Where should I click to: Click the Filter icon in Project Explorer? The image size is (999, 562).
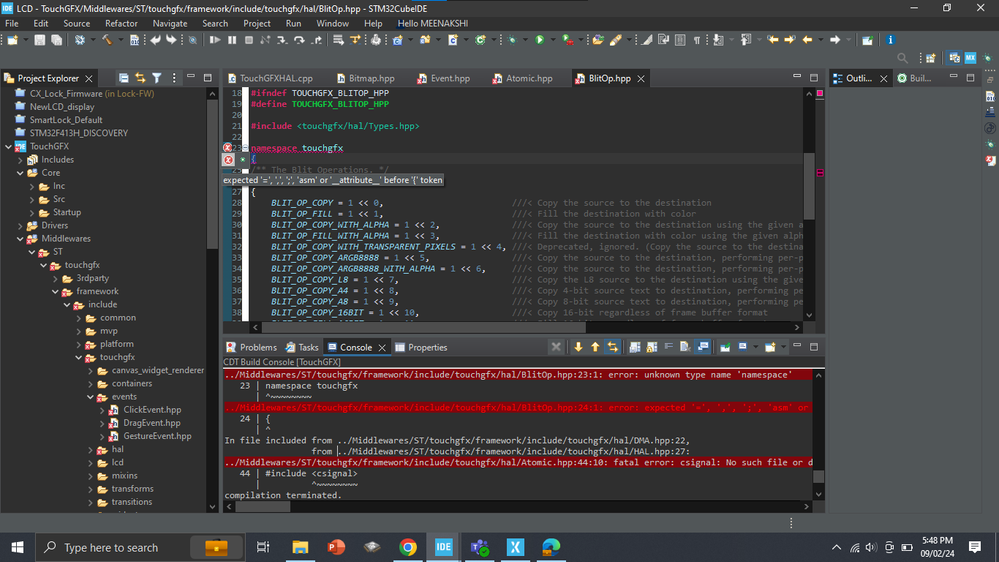coord(157,78)
